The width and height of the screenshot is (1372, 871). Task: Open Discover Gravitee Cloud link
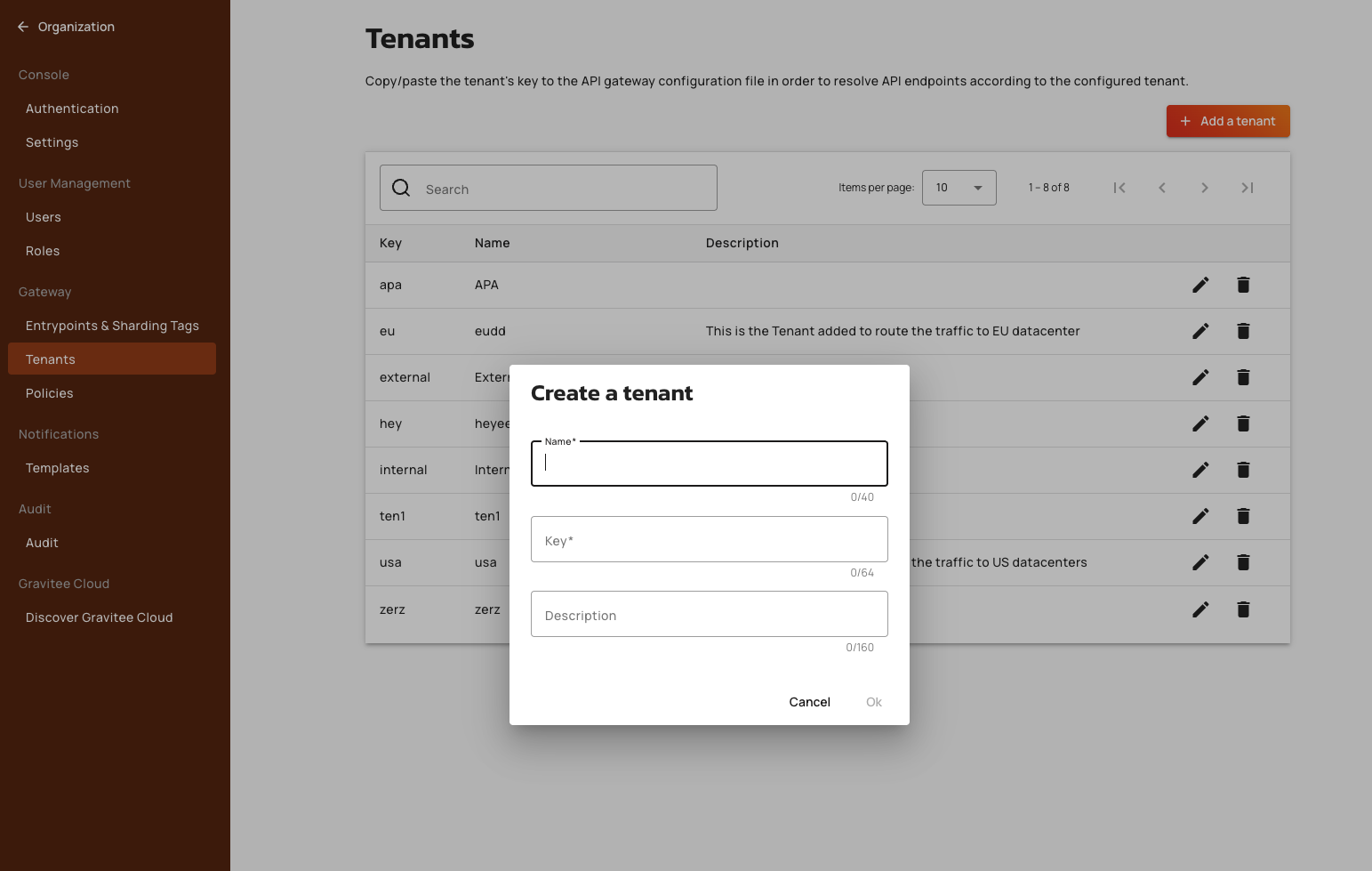pyautogui.click(x=100, y=617)
